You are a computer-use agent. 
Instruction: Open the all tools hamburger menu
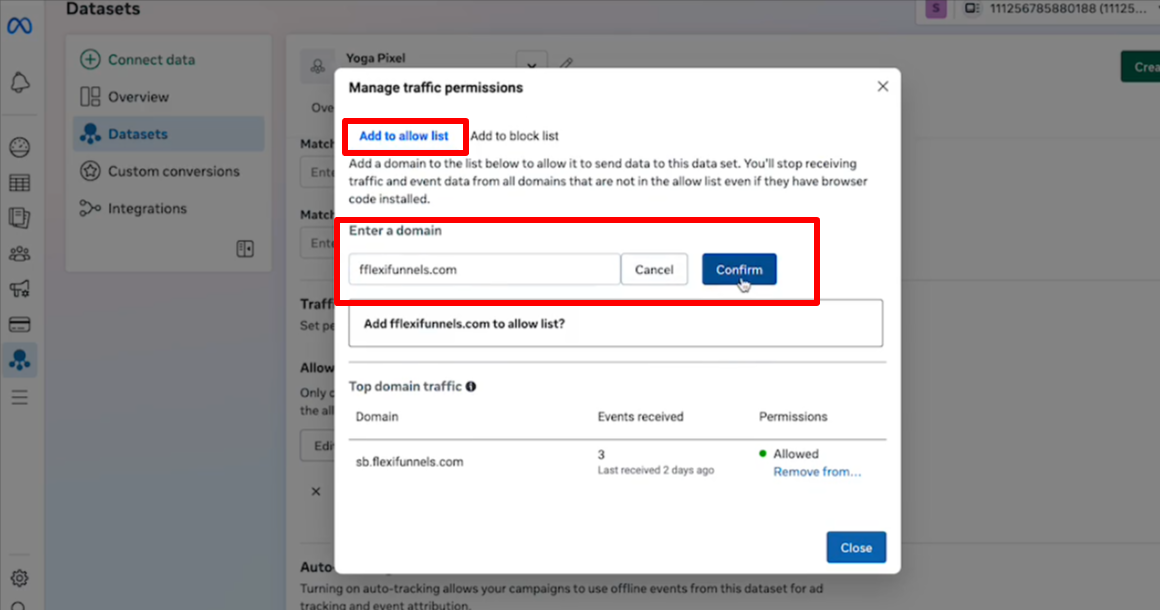pyautogui.click(x=20, y=398)
